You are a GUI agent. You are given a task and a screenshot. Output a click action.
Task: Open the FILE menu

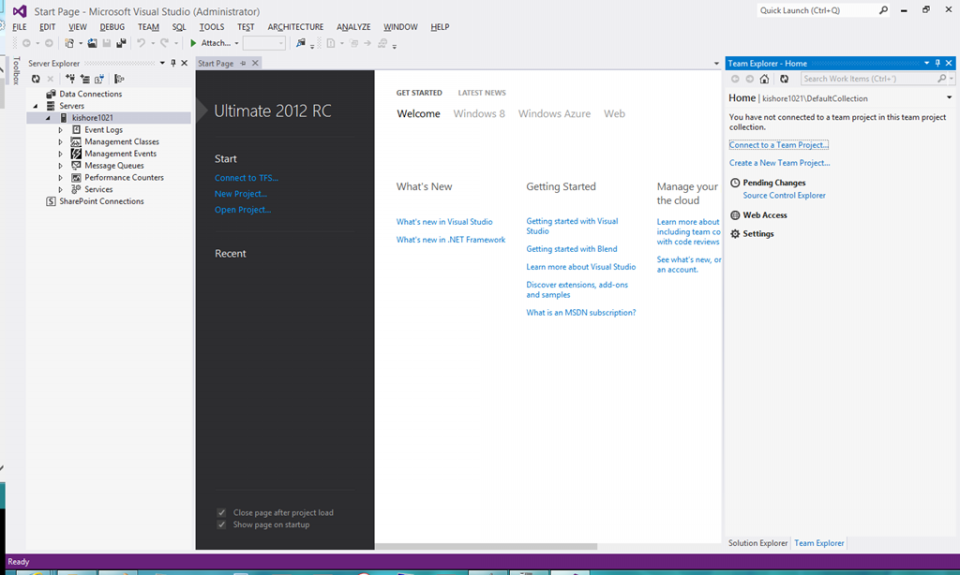(20, 27)
